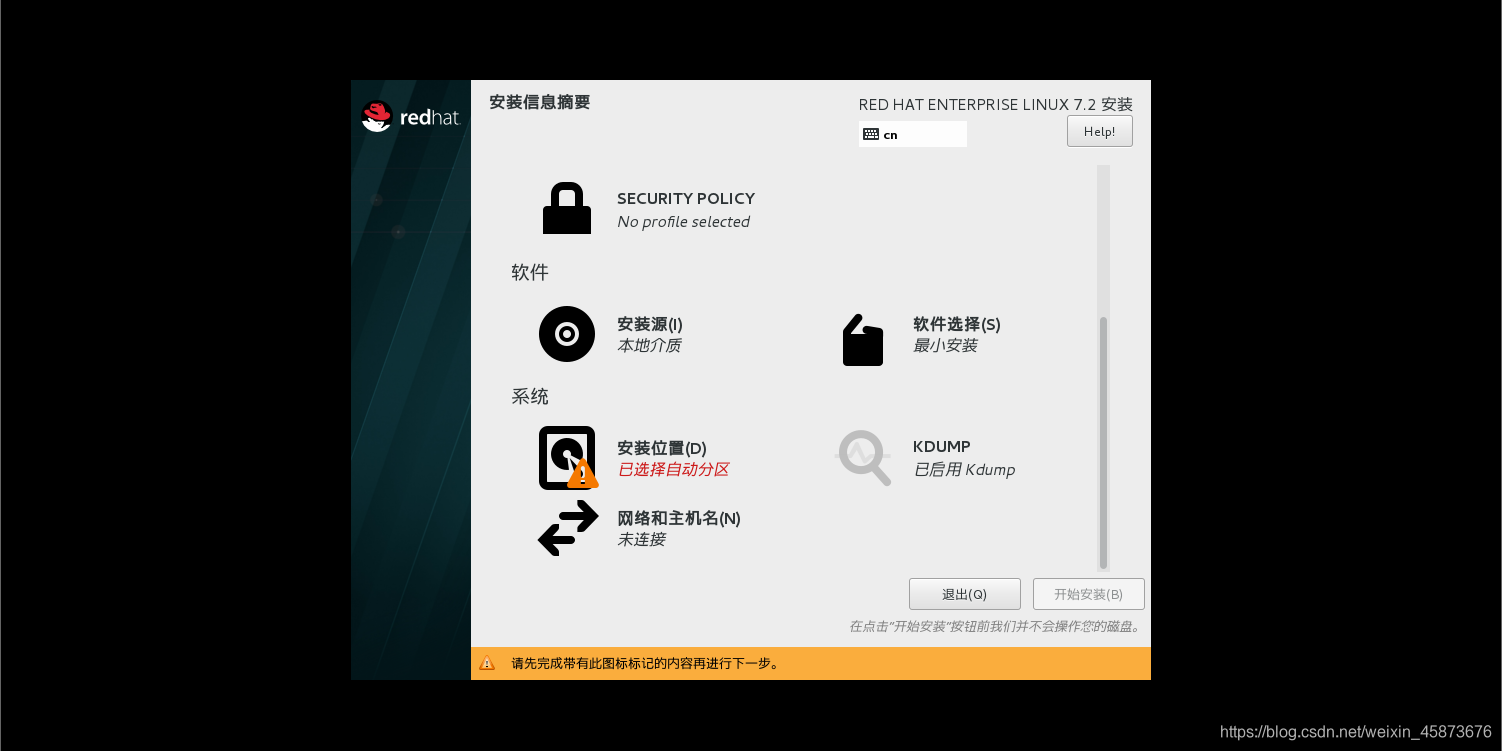Open SECURITY POLICY label
1502x751 pixels.
(x=686, y=198)
